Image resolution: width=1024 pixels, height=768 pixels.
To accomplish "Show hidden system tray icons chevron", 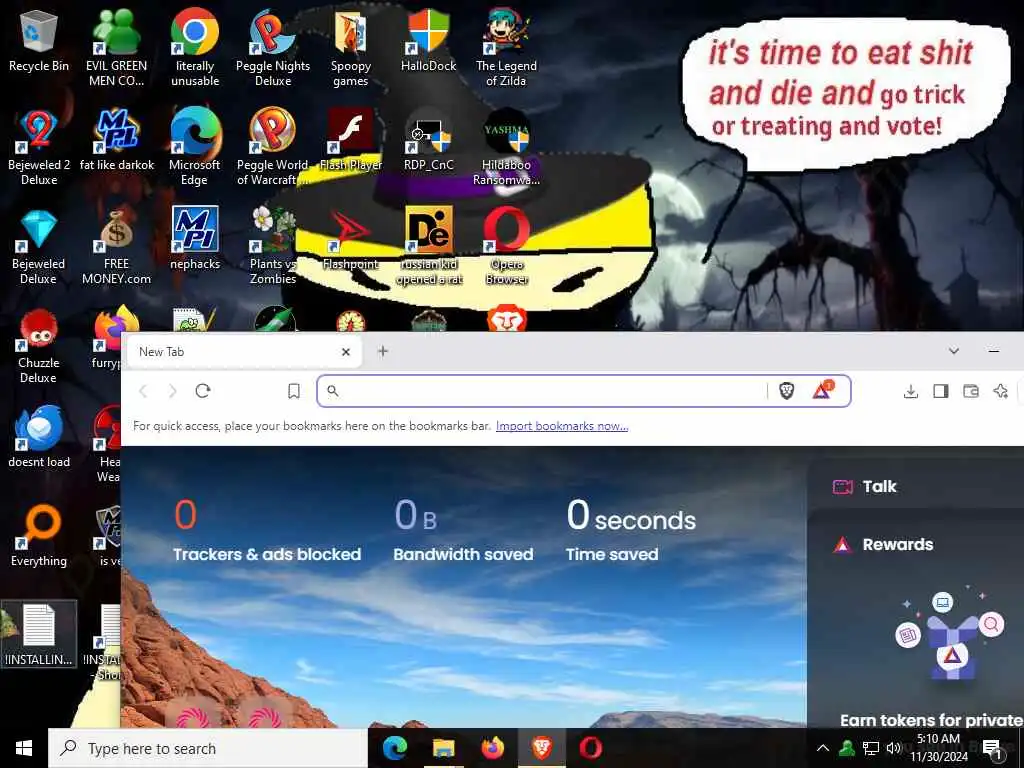I will pos(823,748).
